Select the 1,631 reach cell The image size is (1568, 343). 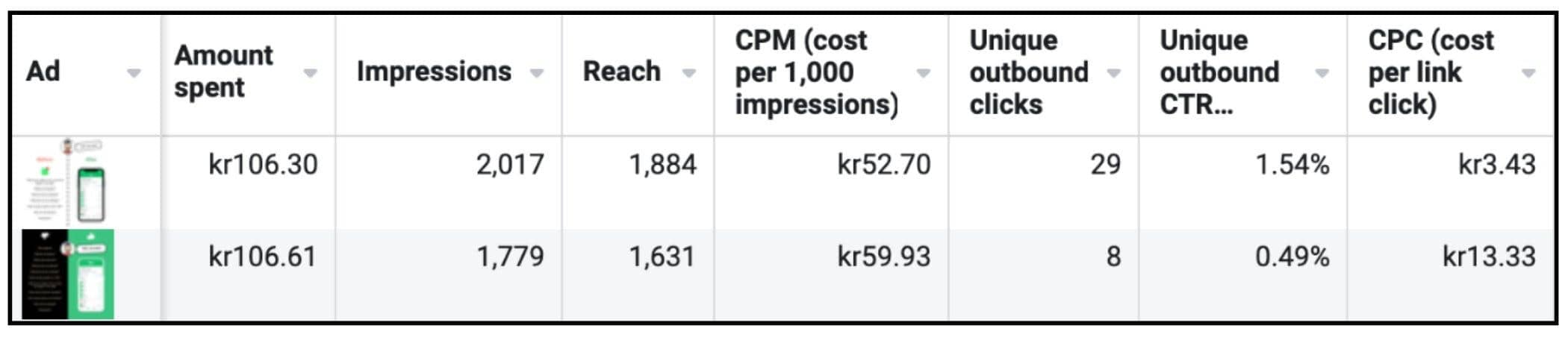click(662, 257)
